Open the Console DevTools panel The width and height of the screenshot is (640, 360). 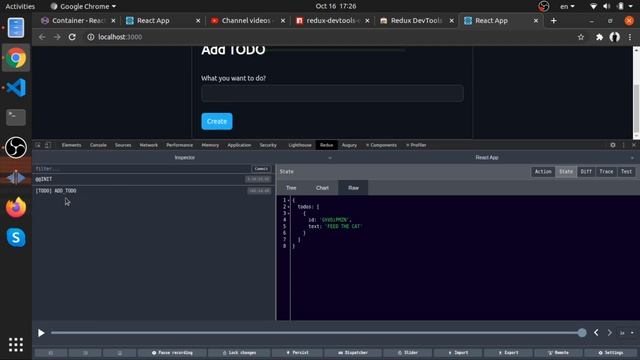coord(98,145)
